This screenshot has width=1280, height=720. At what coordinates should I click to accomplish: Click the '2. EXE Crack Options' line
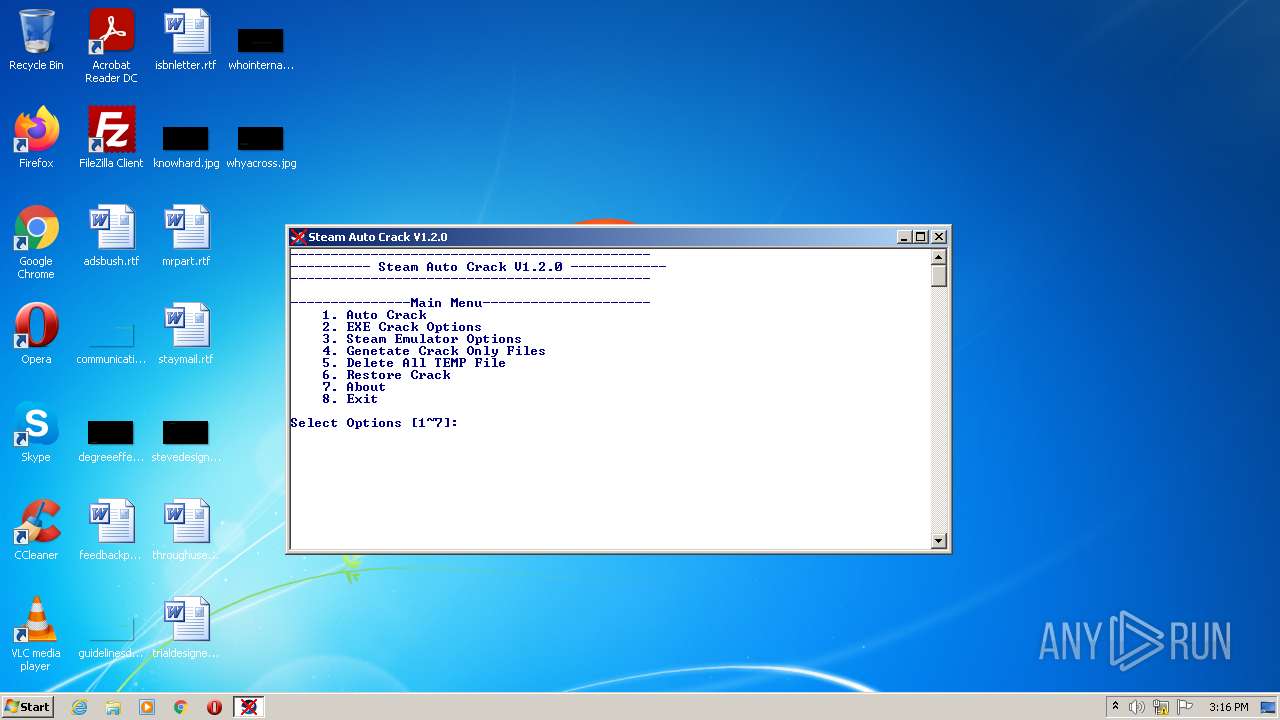pos(402,327)
